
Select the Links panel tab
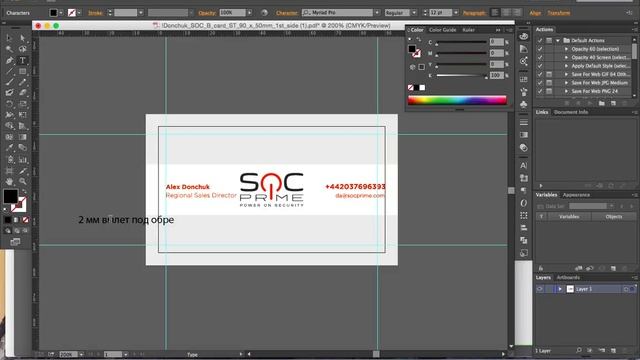(x=542, y=112)
